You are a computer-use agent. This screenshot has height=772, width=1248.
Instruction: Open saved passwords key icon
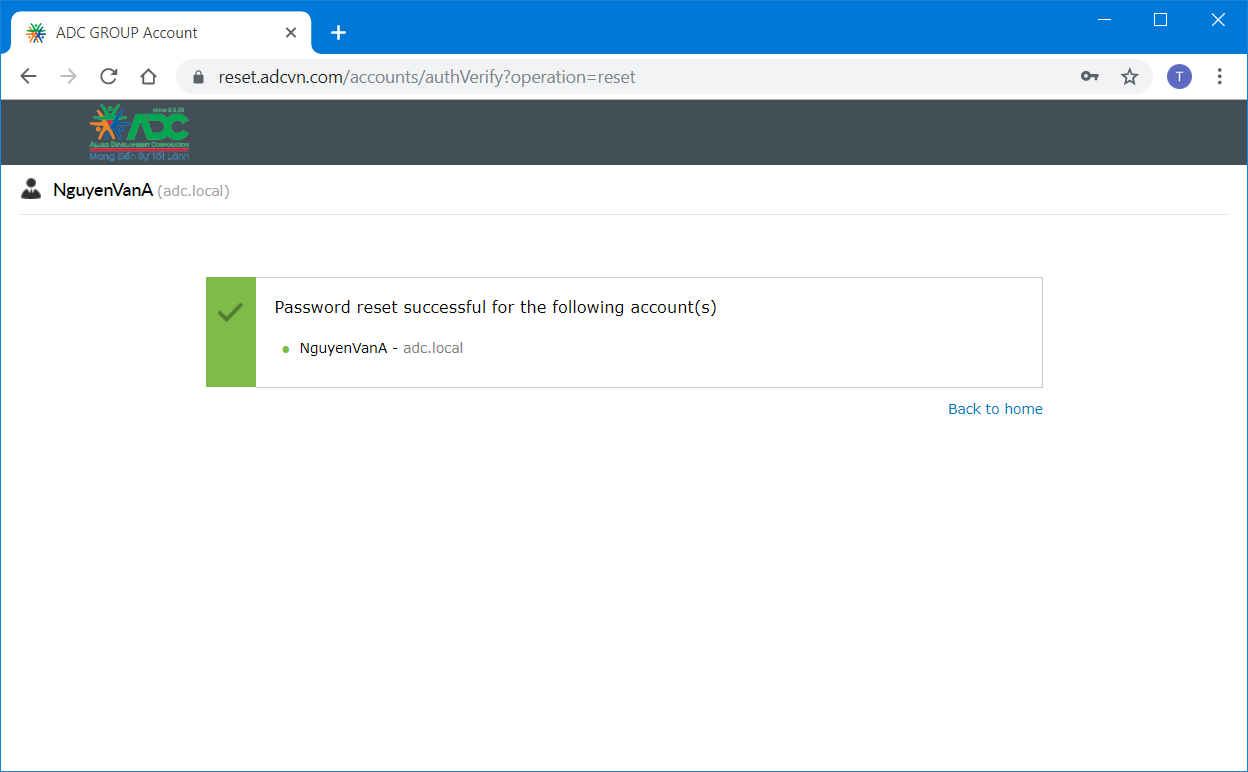click(x=1090, y=77)
